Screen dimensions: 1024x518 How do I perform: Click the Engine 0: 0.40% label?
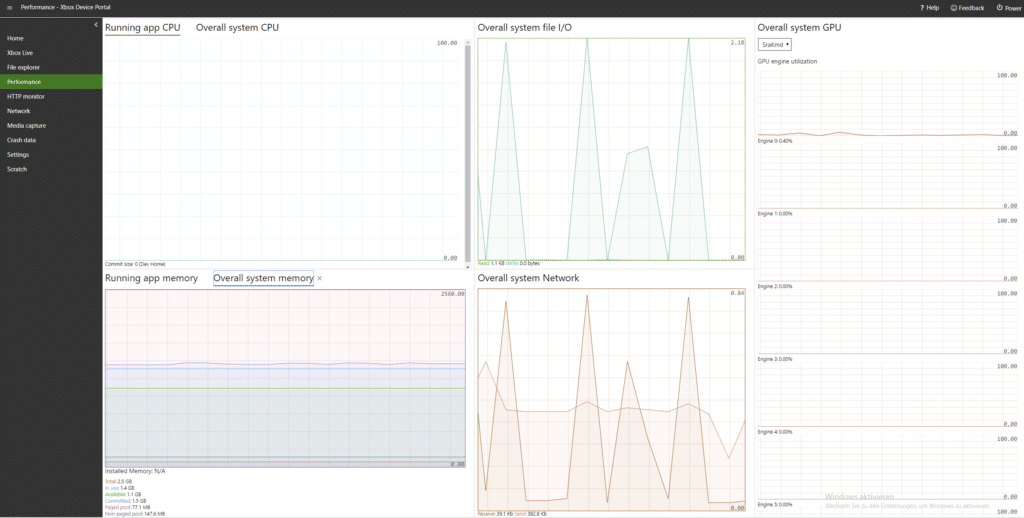click(x=775, y=141)
